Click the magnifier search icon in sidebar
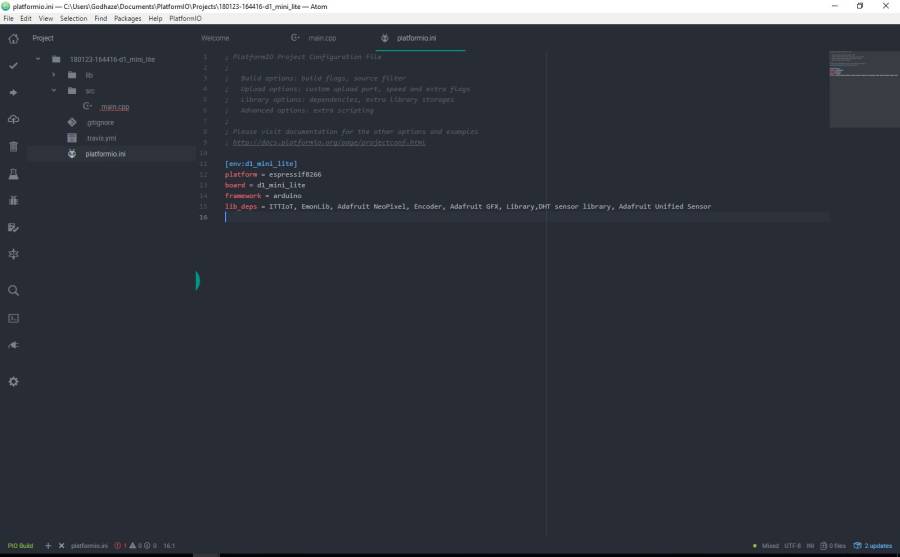This screenshot has width=900, height=557. tap(13, 290)
